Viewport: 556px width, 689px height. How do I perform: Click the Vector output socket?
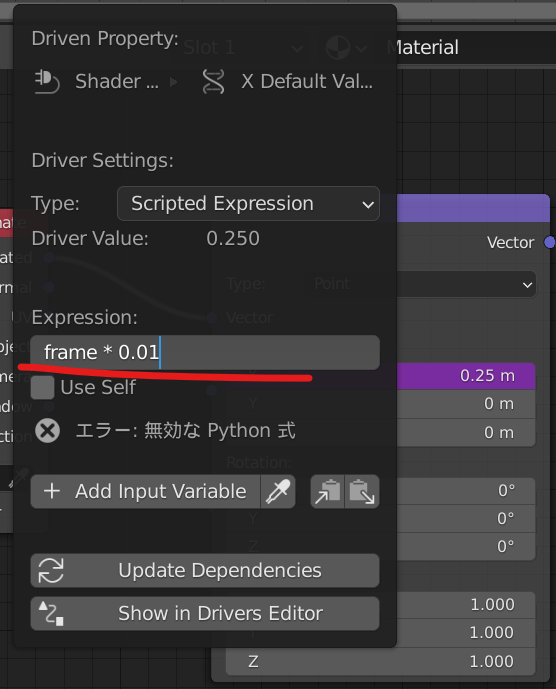(x=549, y=243)
